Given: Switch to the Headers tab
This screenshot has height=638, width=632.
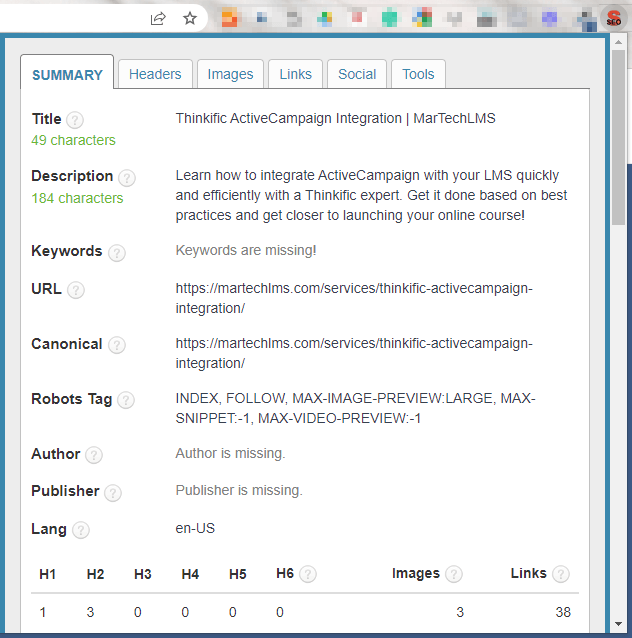Looking at the screenshot, I should click(x=155, y=74).
